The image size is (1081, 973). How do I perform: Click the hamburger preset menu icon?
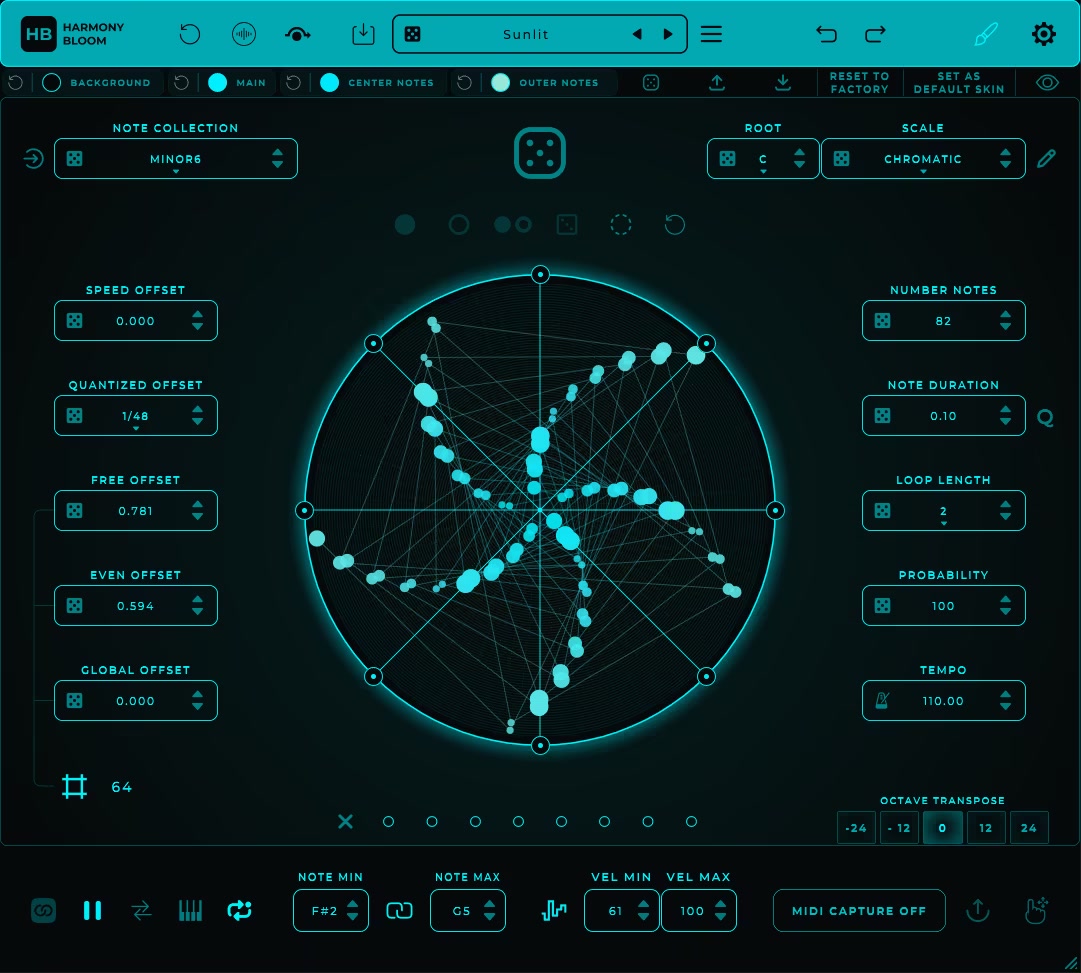pos(711,35)
